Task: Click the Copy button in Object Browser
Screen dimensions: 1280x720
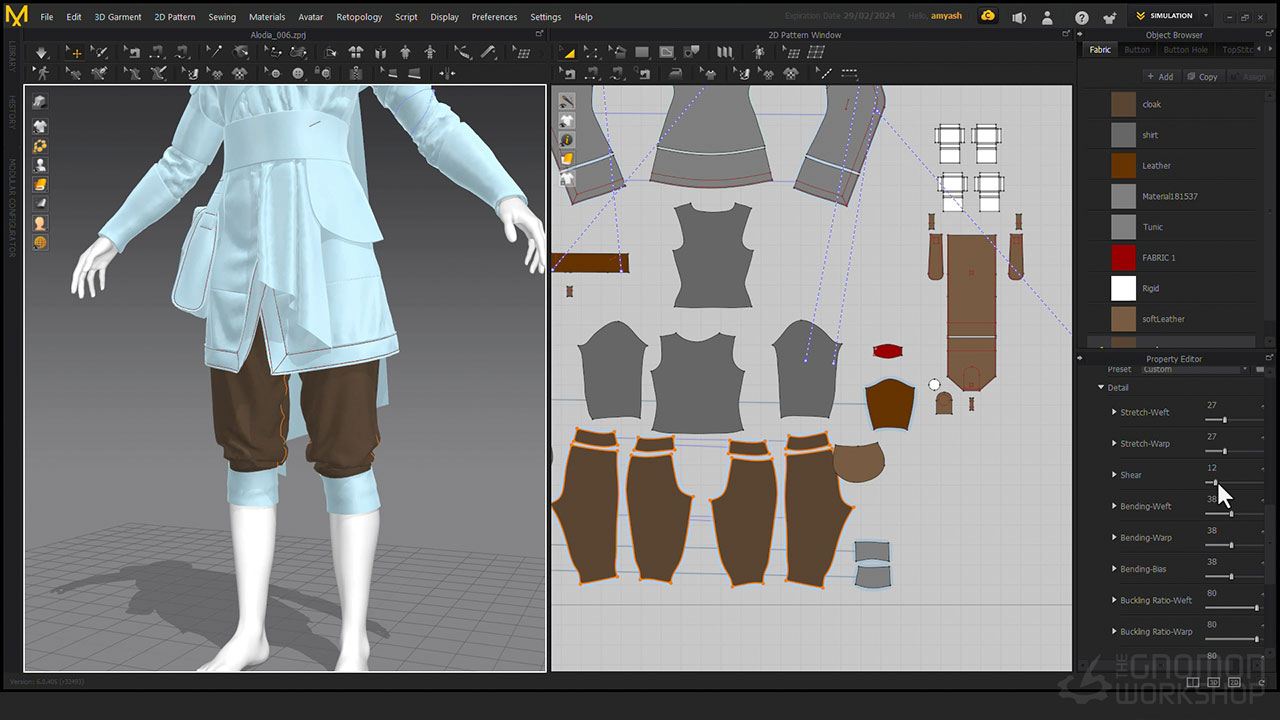Action: click(1202, 76)
